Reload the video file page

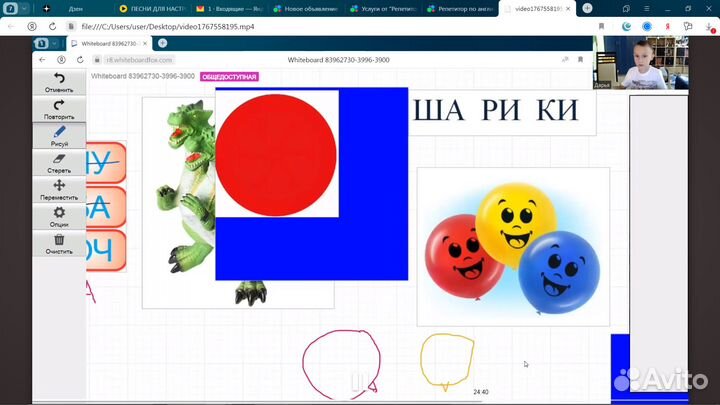tap(52, 27)
